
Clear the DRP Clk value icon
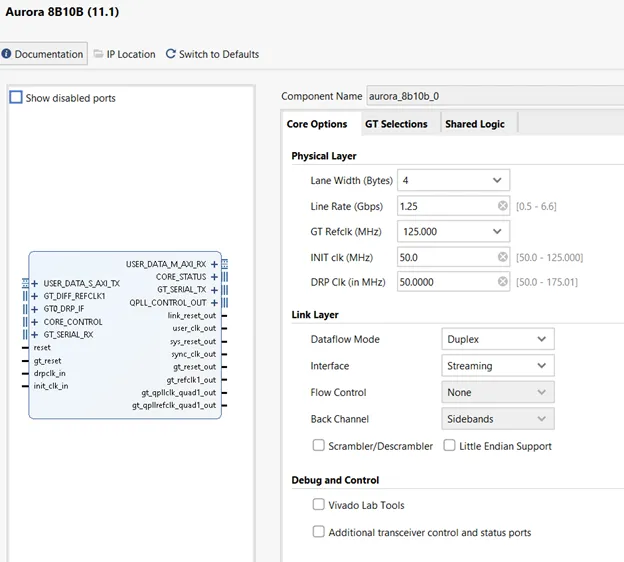click(x=503, y=281)
